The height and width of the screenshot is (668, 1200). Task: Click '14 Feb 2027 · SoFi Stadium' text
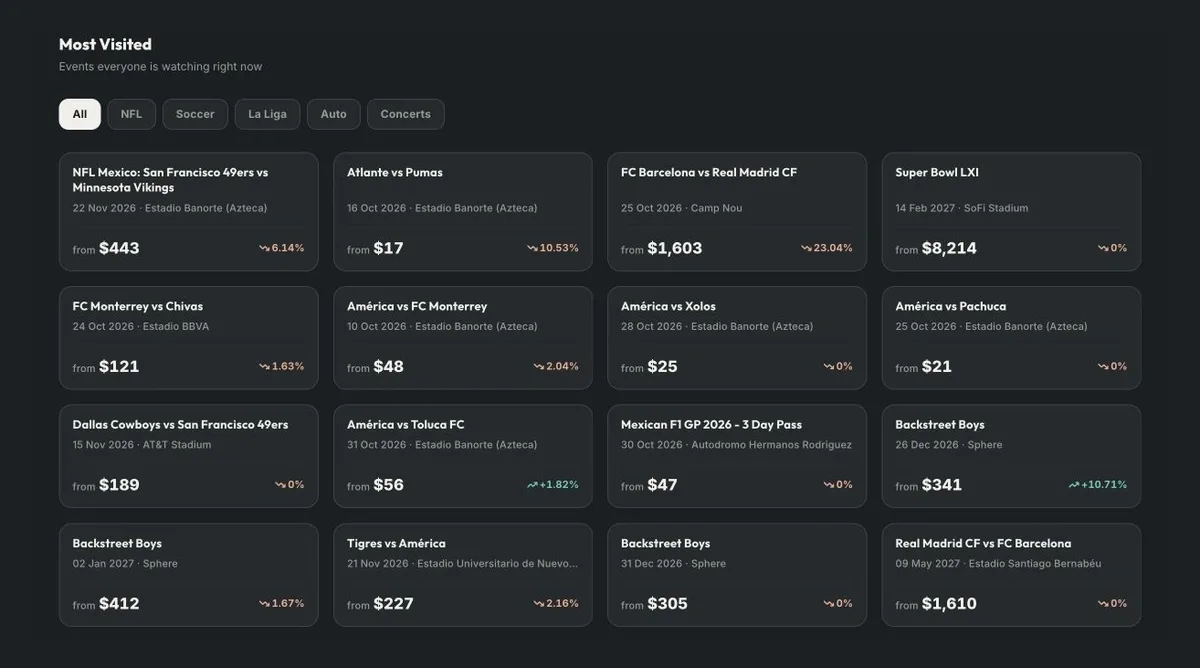click(x=961, y=208)
